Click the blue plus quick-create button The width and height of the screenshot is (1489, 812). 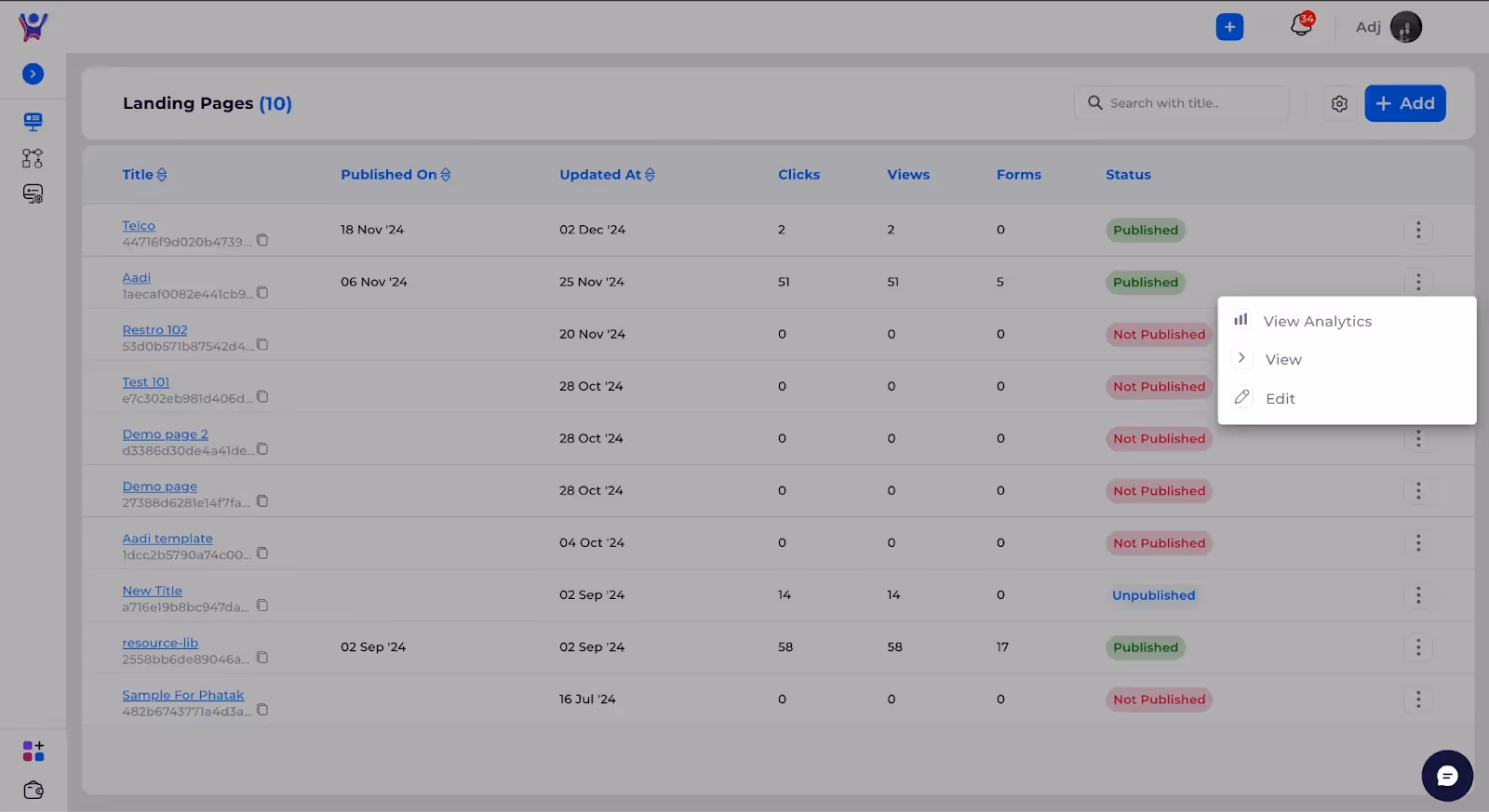point(1229,27)
